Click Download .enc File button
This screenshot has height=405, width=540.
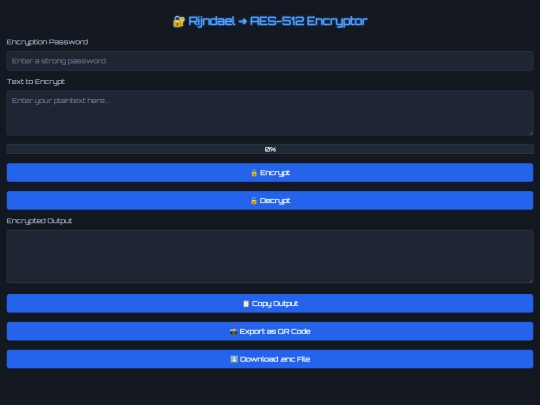[270, 359]
